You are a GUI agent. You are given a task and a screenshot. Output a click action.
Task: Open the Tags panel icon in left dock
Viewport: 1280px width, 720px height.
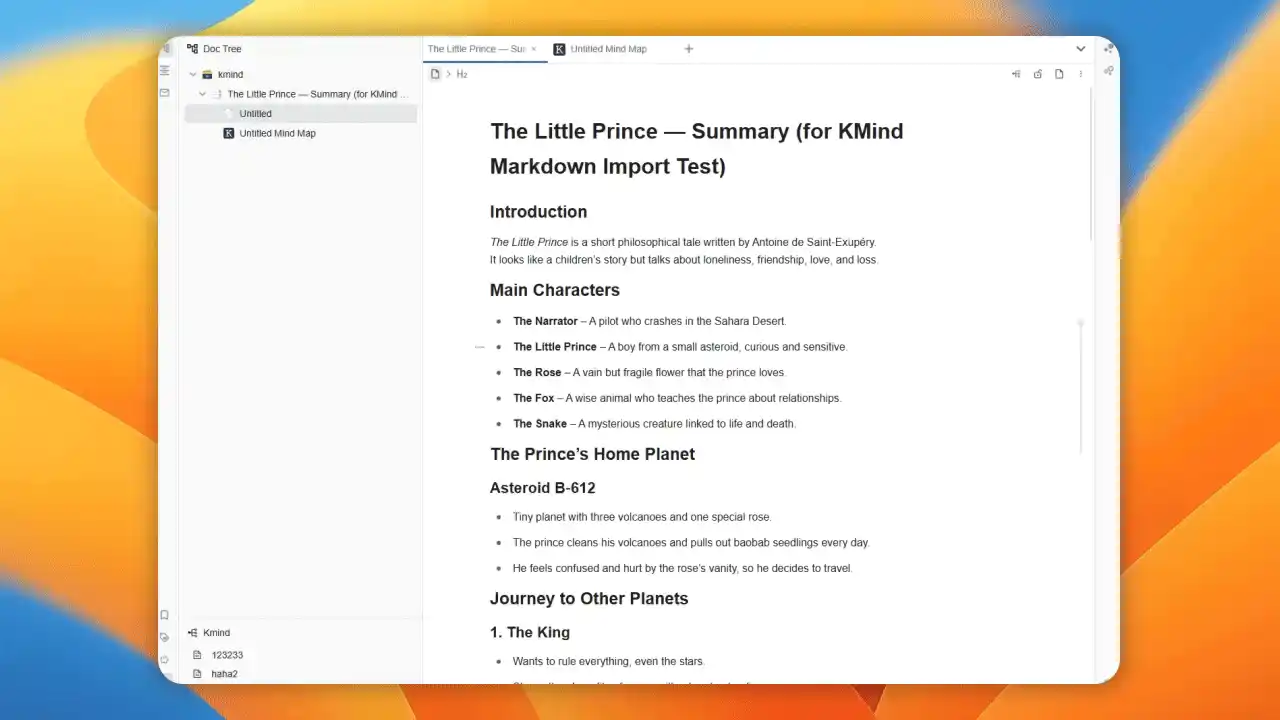point(165,637)
